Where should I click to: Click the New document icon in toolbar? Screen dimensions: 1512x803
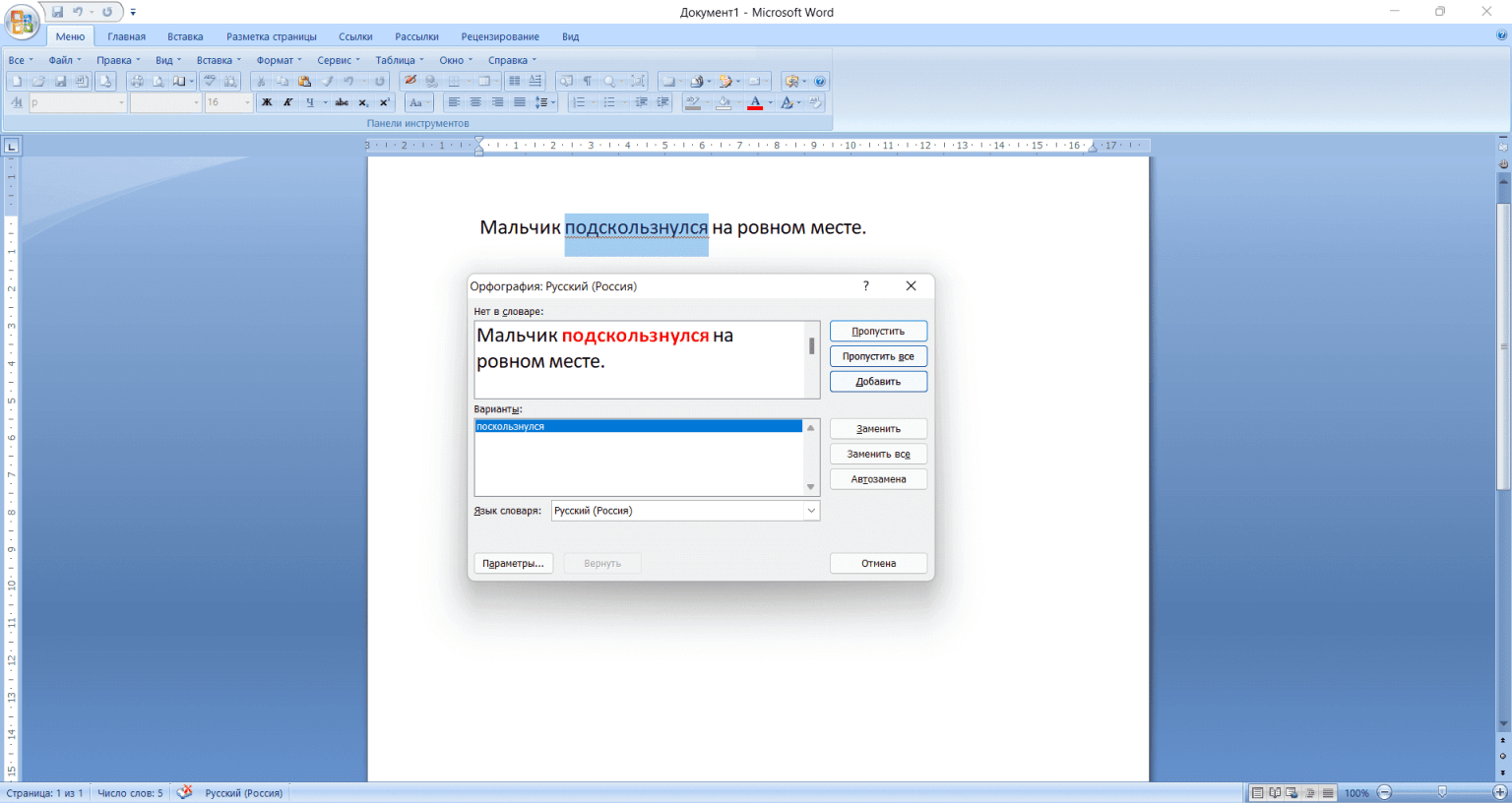click(x=17, y=81)
